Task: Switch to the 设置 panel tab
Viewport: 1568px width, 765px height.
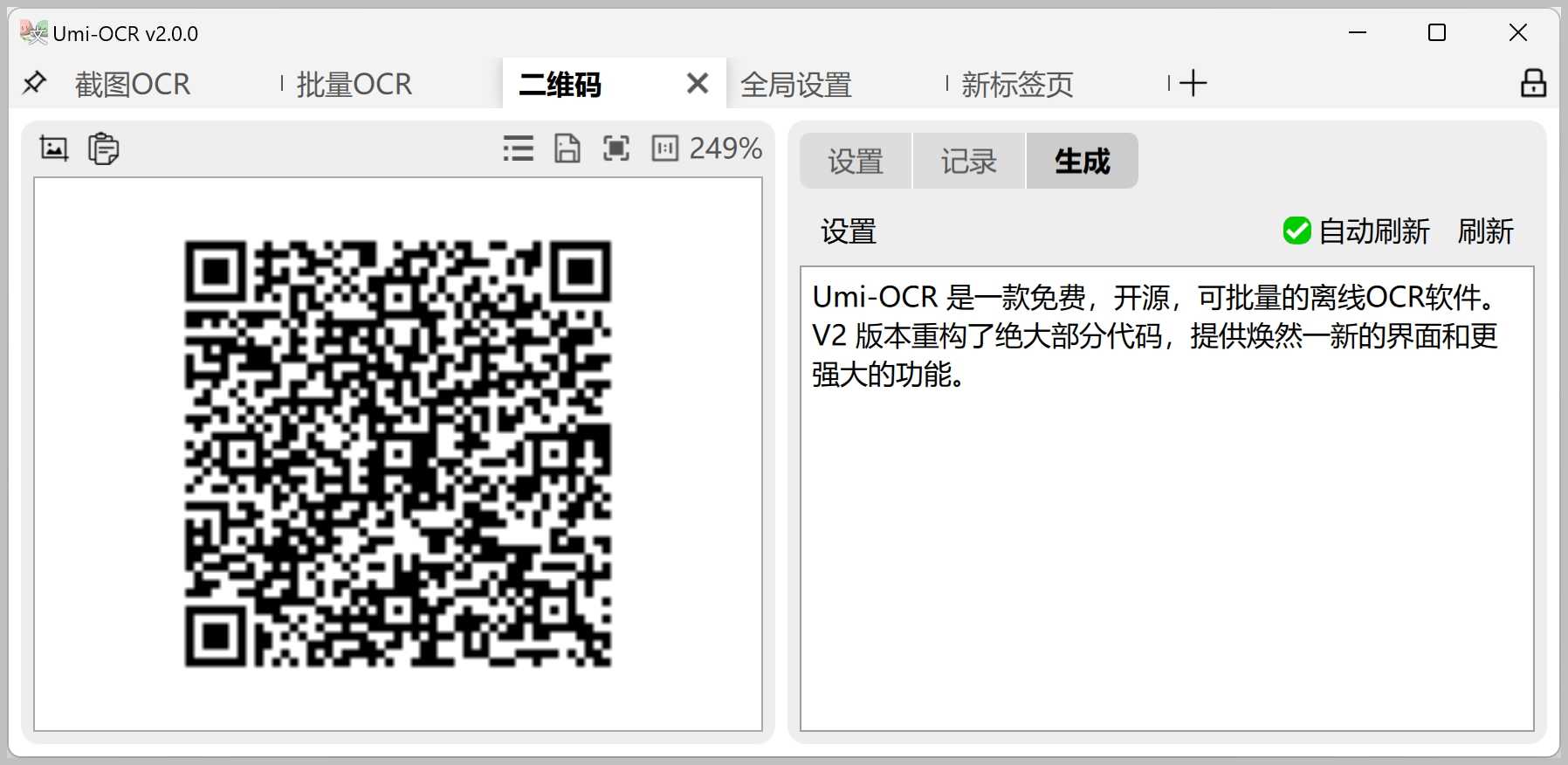Action: coord(856,161)
